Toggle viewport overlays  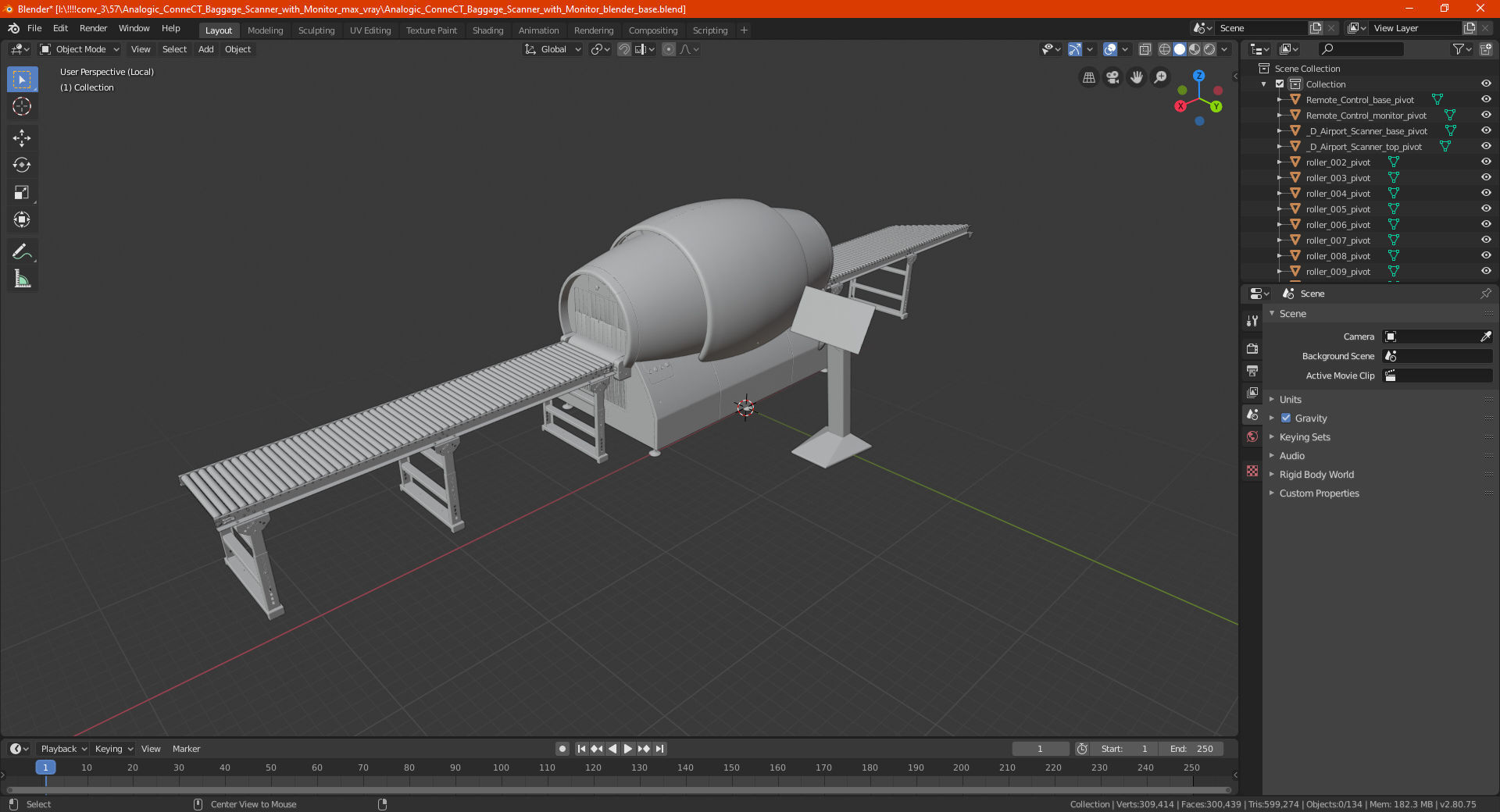[1110, 49]
